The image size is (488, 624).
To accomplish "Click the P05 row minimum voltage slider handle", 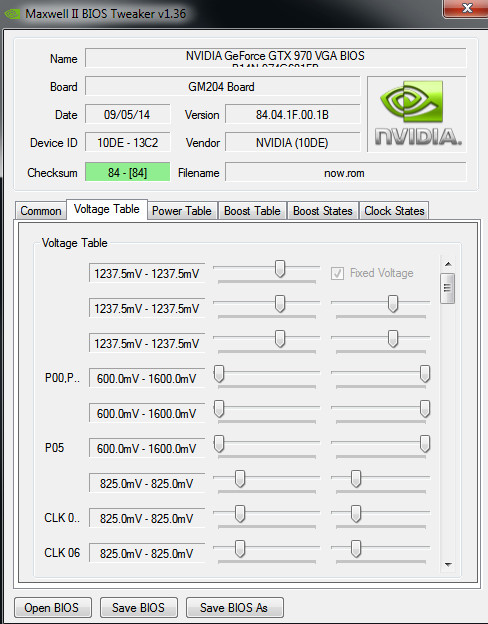I will [x=219, y=444].
